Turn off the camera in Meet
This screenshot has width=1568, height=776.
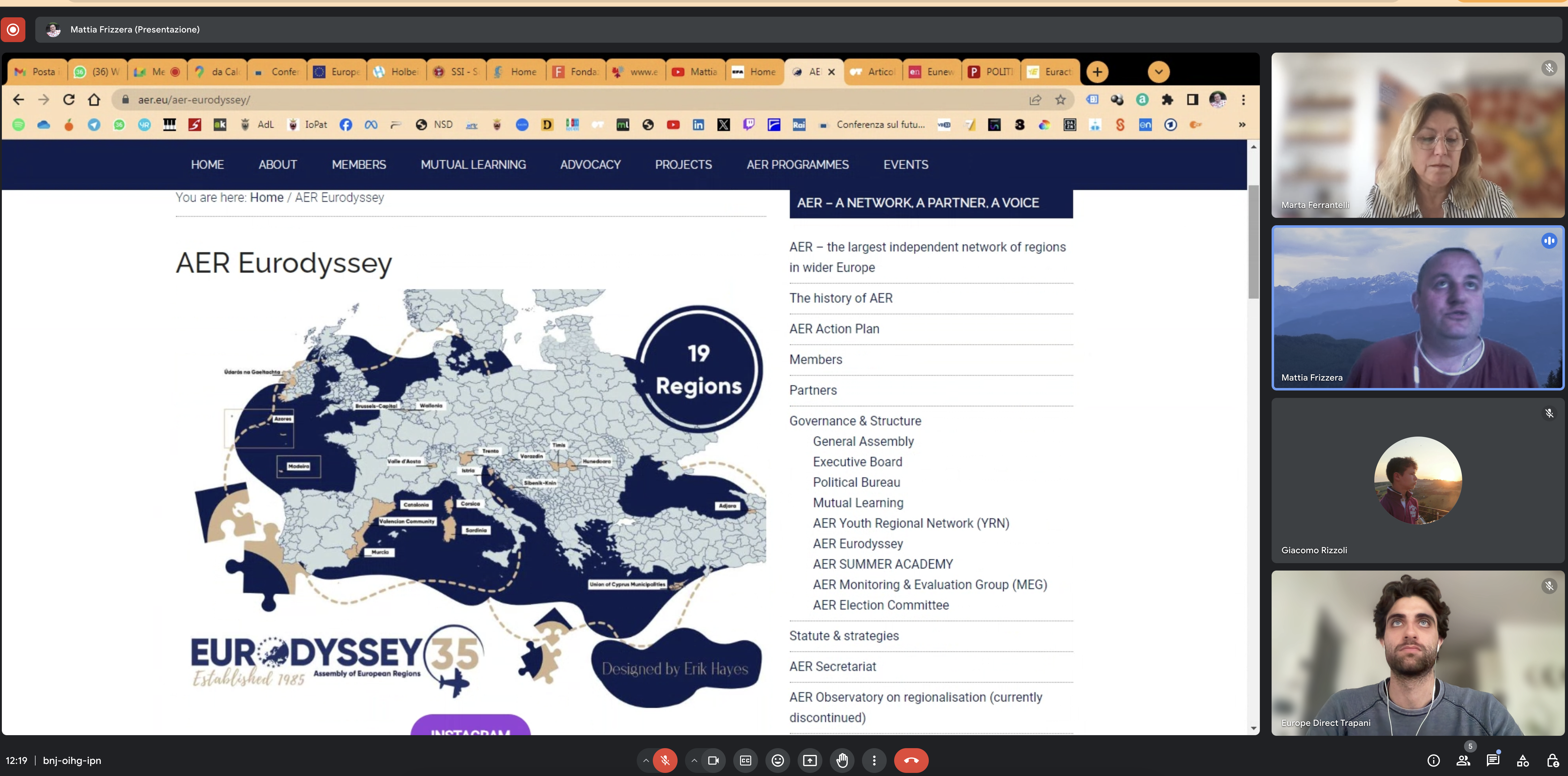coord(713,760)
